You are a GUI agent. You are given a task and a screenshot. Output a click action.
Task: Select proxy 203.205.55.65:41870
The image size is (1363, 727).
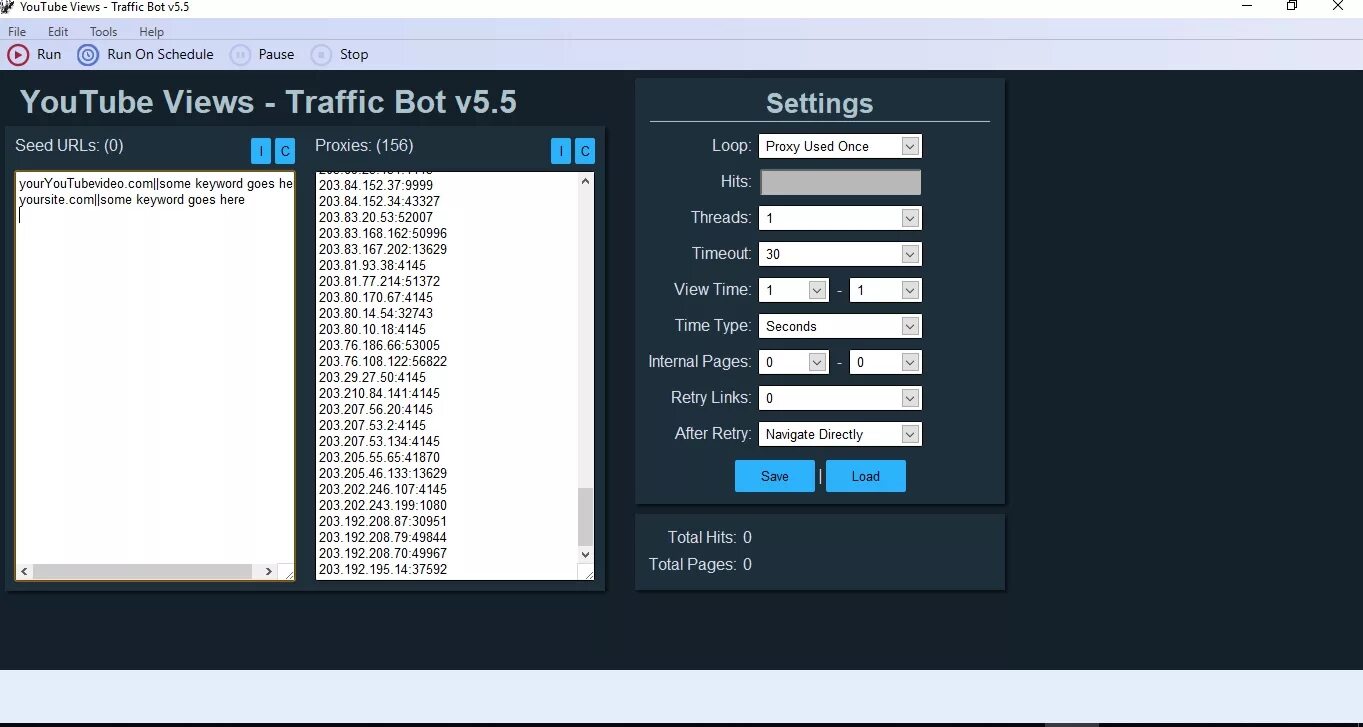point(379,457)
